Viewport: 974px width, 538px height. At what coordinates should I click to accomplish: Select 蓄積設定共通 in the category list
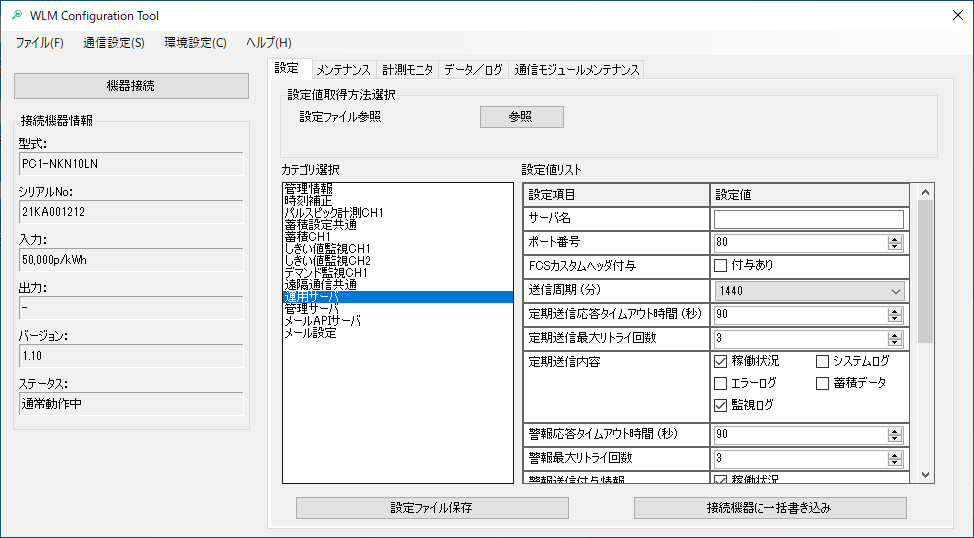pos(398,225)
